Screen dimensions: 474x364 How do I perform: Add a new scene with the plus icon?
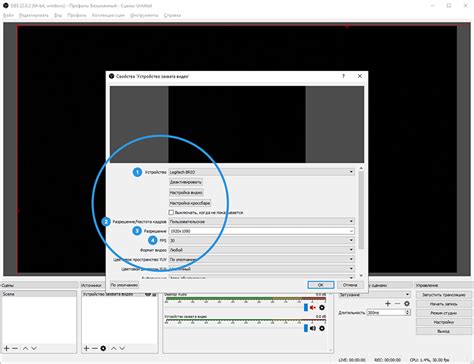click(x=6, y=348)
